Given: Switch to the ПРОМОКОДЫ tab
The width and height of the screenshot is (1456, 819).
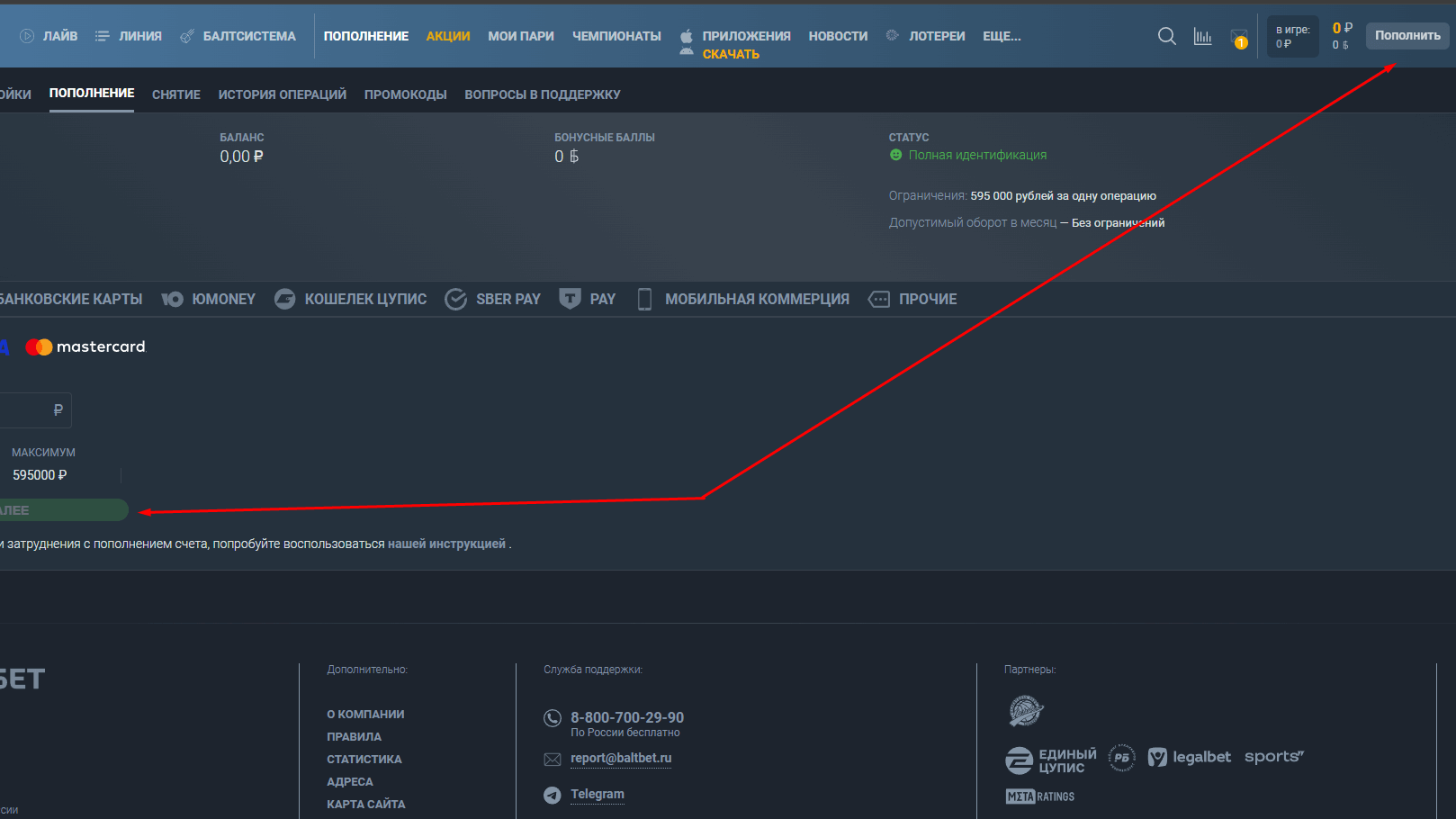Looking at the screenshot, I should click(x=406, y=94).
